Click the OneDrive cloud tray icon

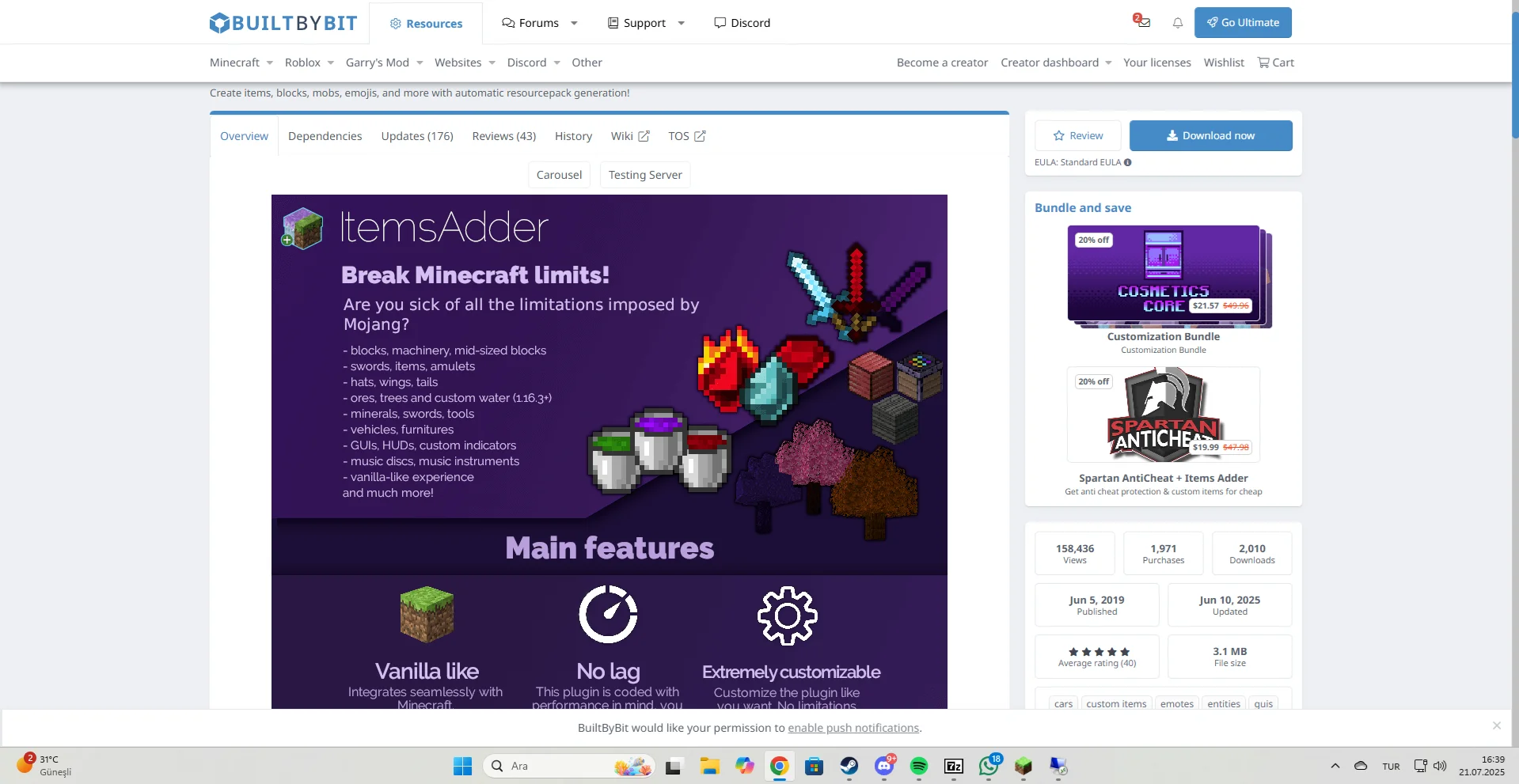(x=1361, y=766)
